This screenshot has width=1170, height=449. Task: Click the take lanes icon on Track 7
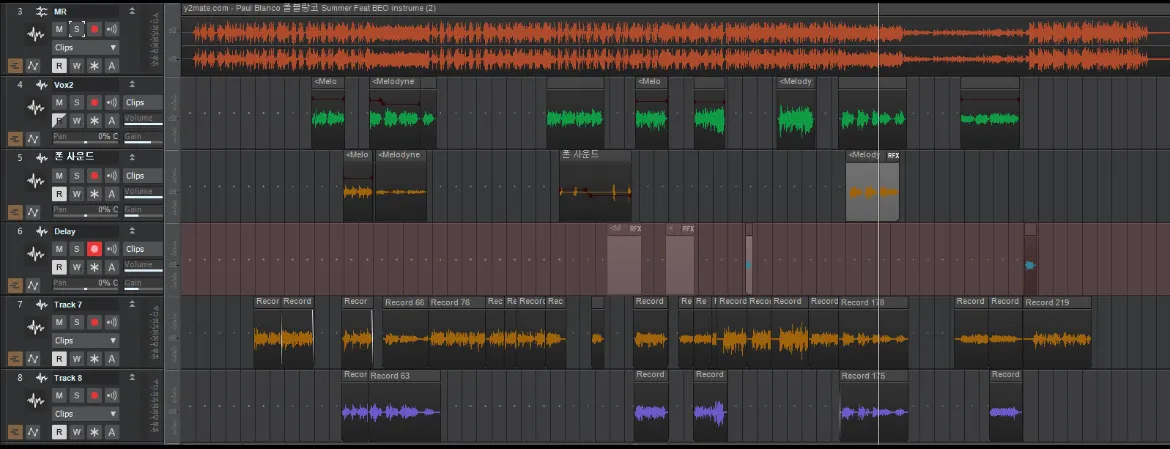click(x=14, y=358)
